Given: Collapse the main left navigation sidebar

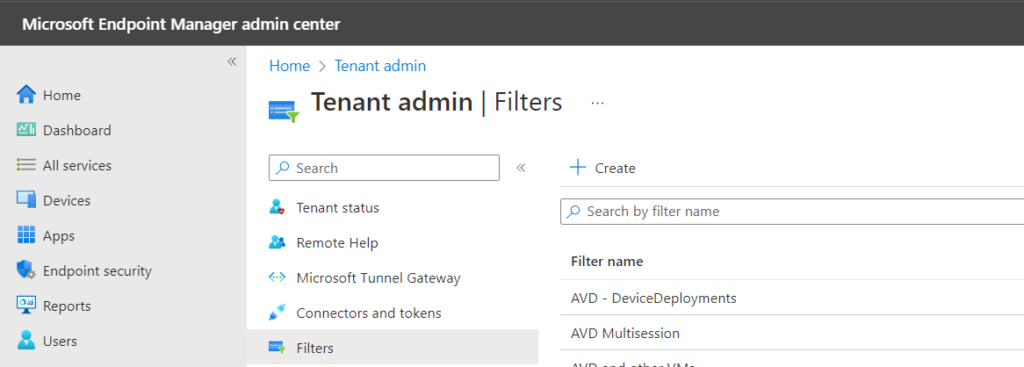Looking at the screenshot, I should click(232, 61).
